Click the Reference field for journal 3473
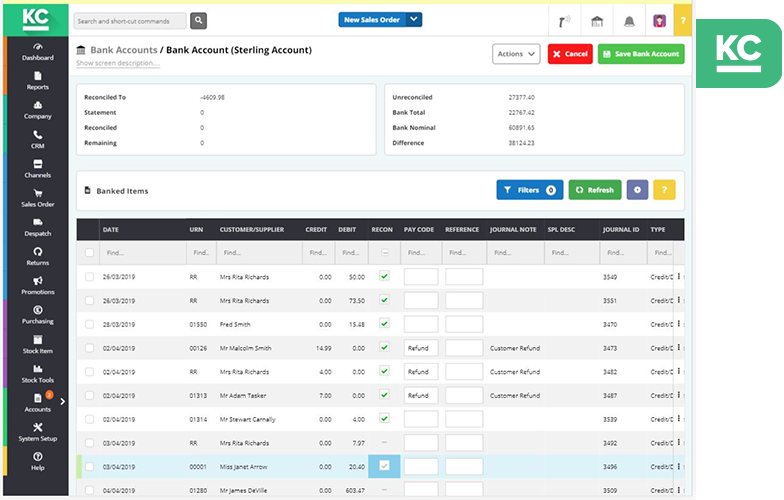 (464, 348)
